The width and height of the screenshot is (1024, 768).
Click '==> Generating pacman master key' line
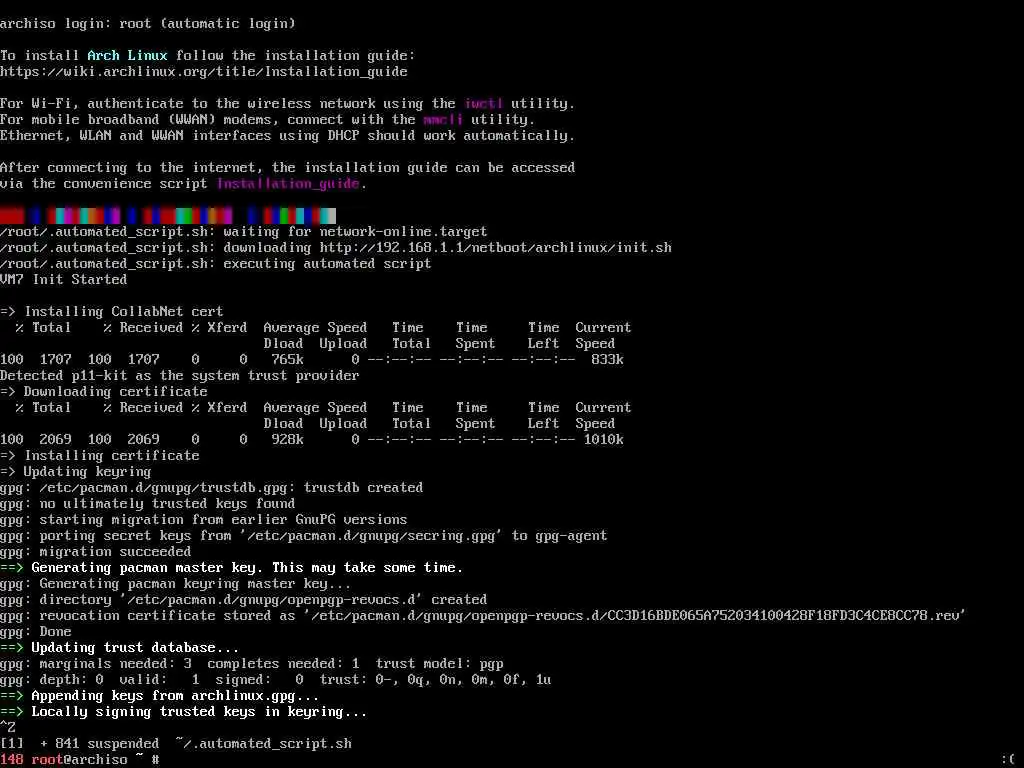click(x=232, y=568)
